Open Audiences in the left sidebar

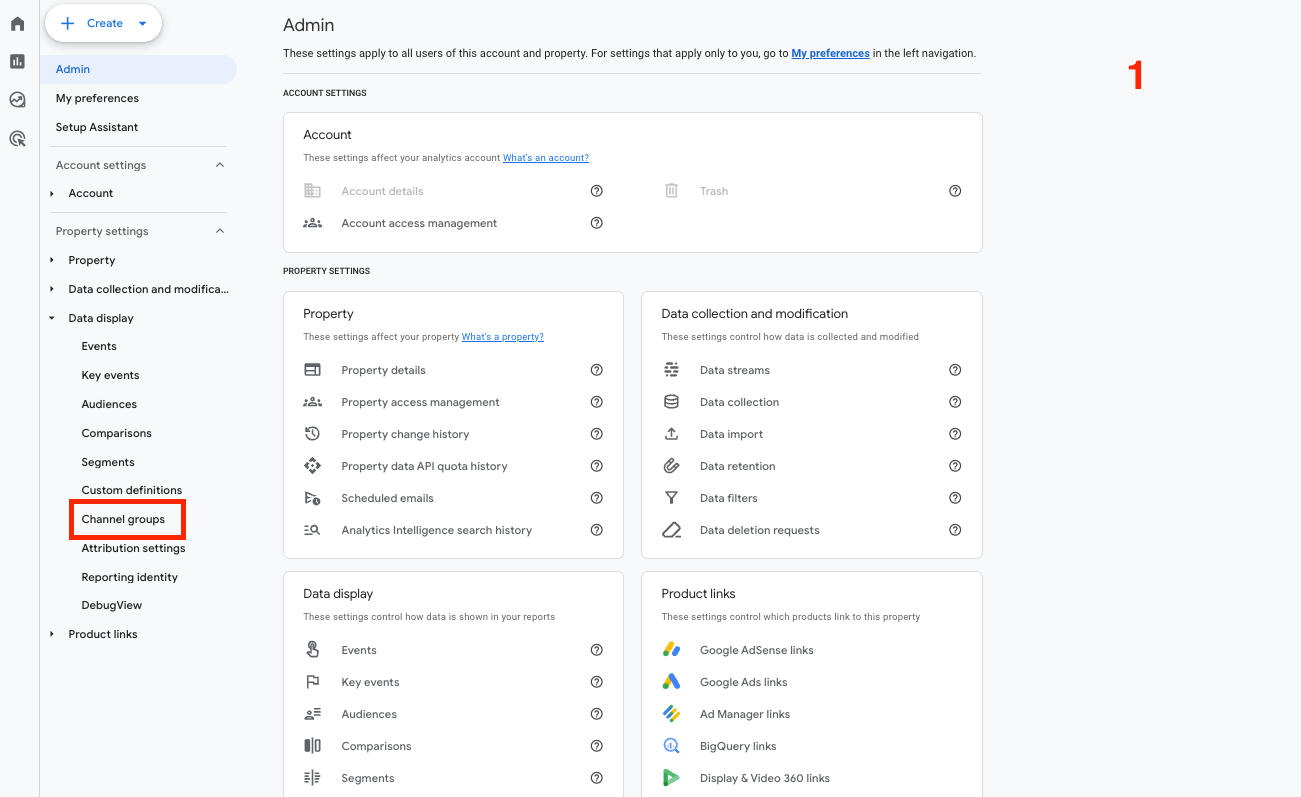click(109, 404)
